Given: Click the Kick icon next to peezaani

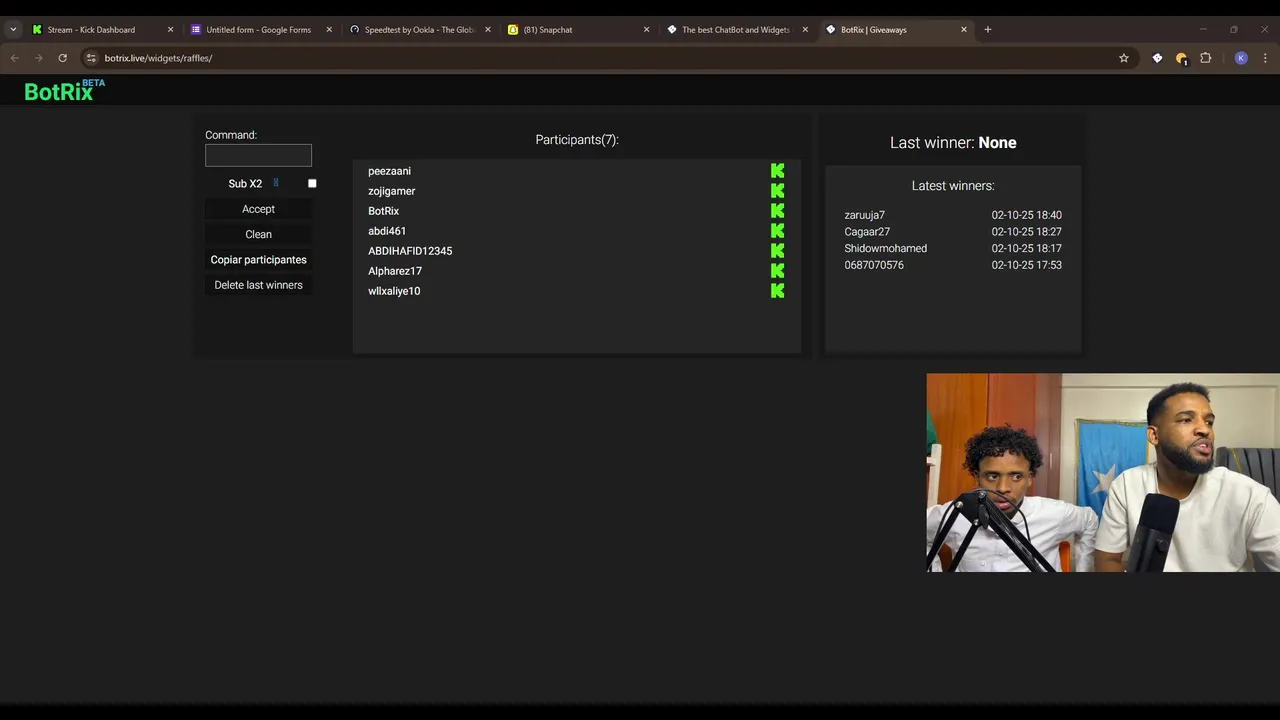Looking at the screenshot, I should (x=777, y=171).
